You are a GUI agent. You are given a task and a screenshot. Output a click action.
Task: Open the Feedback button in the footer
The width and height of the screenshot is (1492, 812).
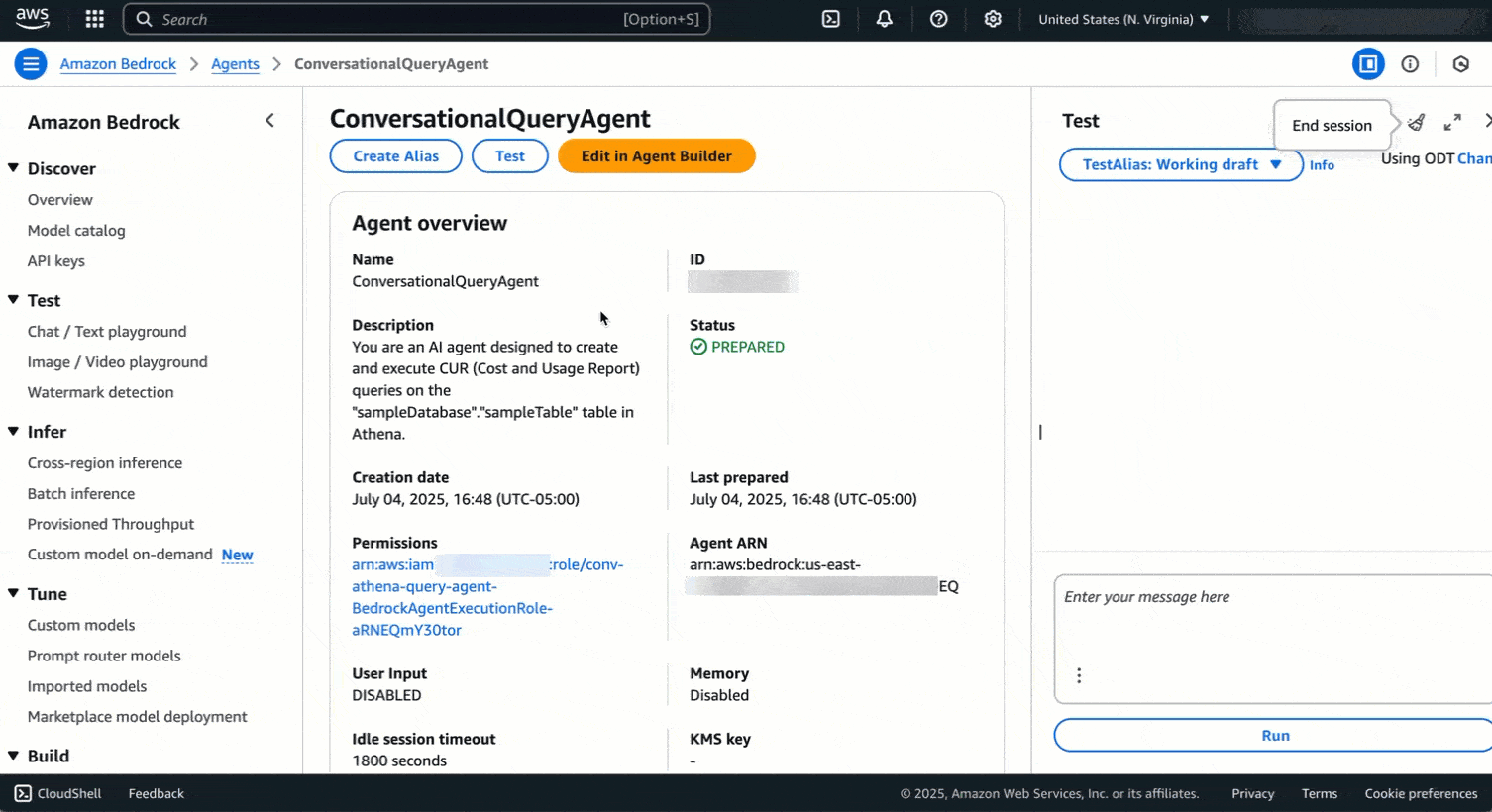click(x=157, y=793)
